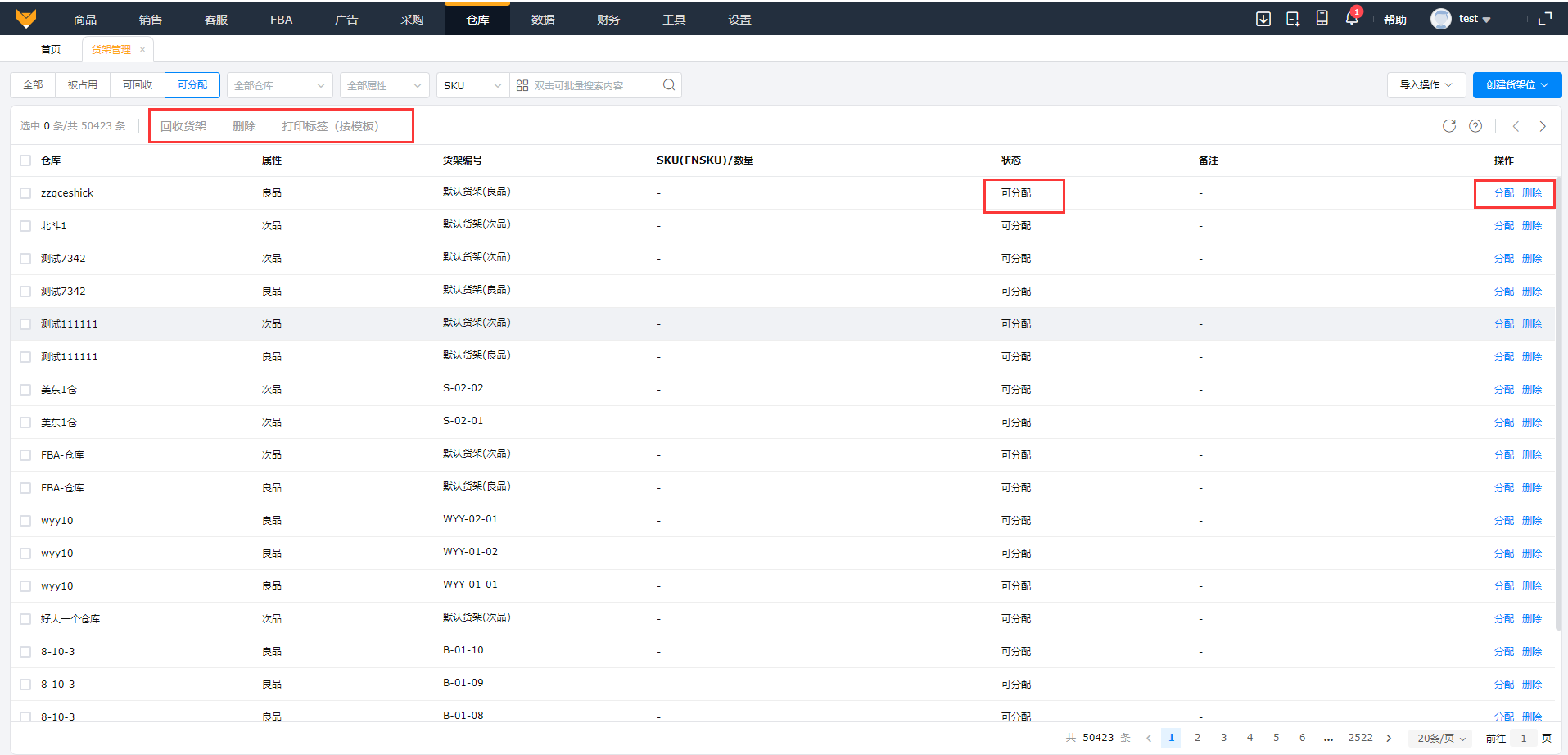Click the toolbar previous page arrow
The width and height of the screenshot is (1568, 755).
1516,126
